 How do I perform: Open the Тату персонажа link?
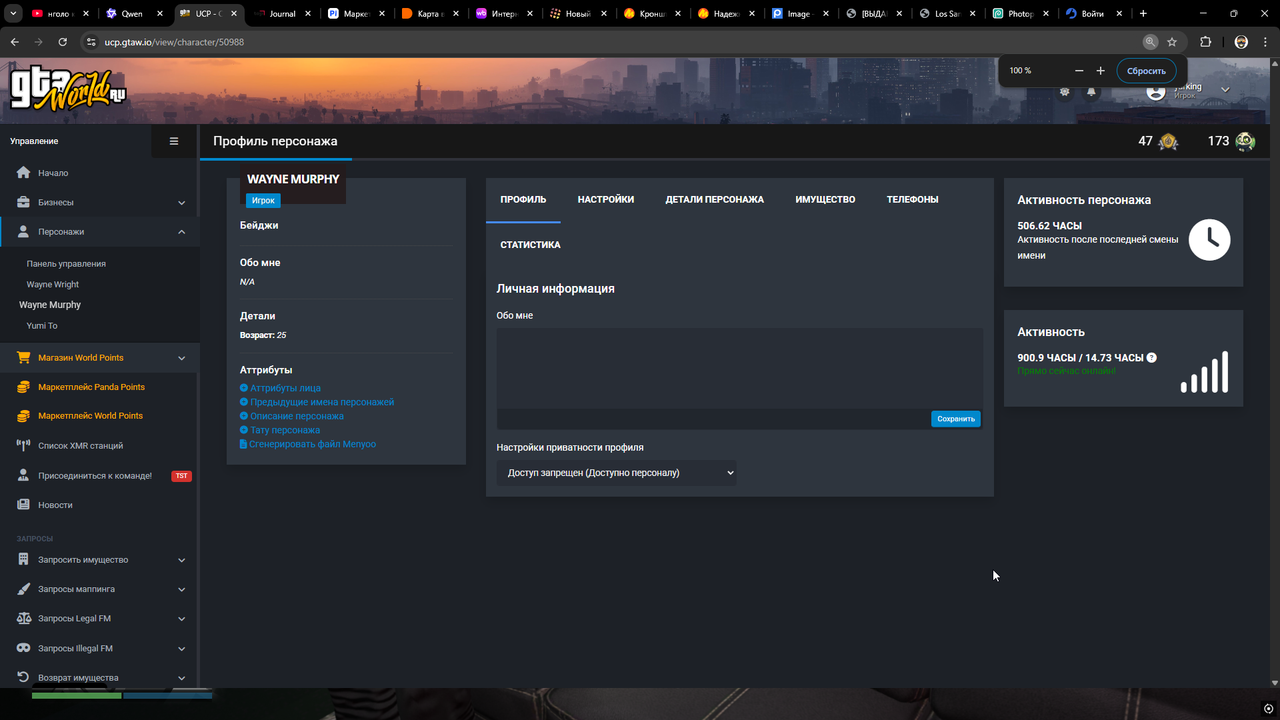coord(285,430)
